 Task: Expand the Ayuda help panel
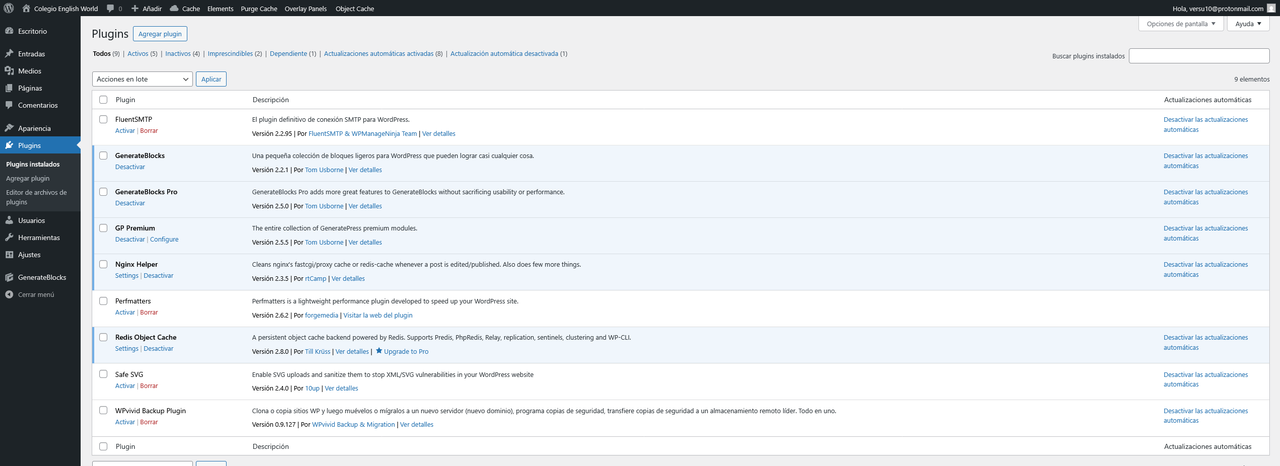tap(1250, 23)
